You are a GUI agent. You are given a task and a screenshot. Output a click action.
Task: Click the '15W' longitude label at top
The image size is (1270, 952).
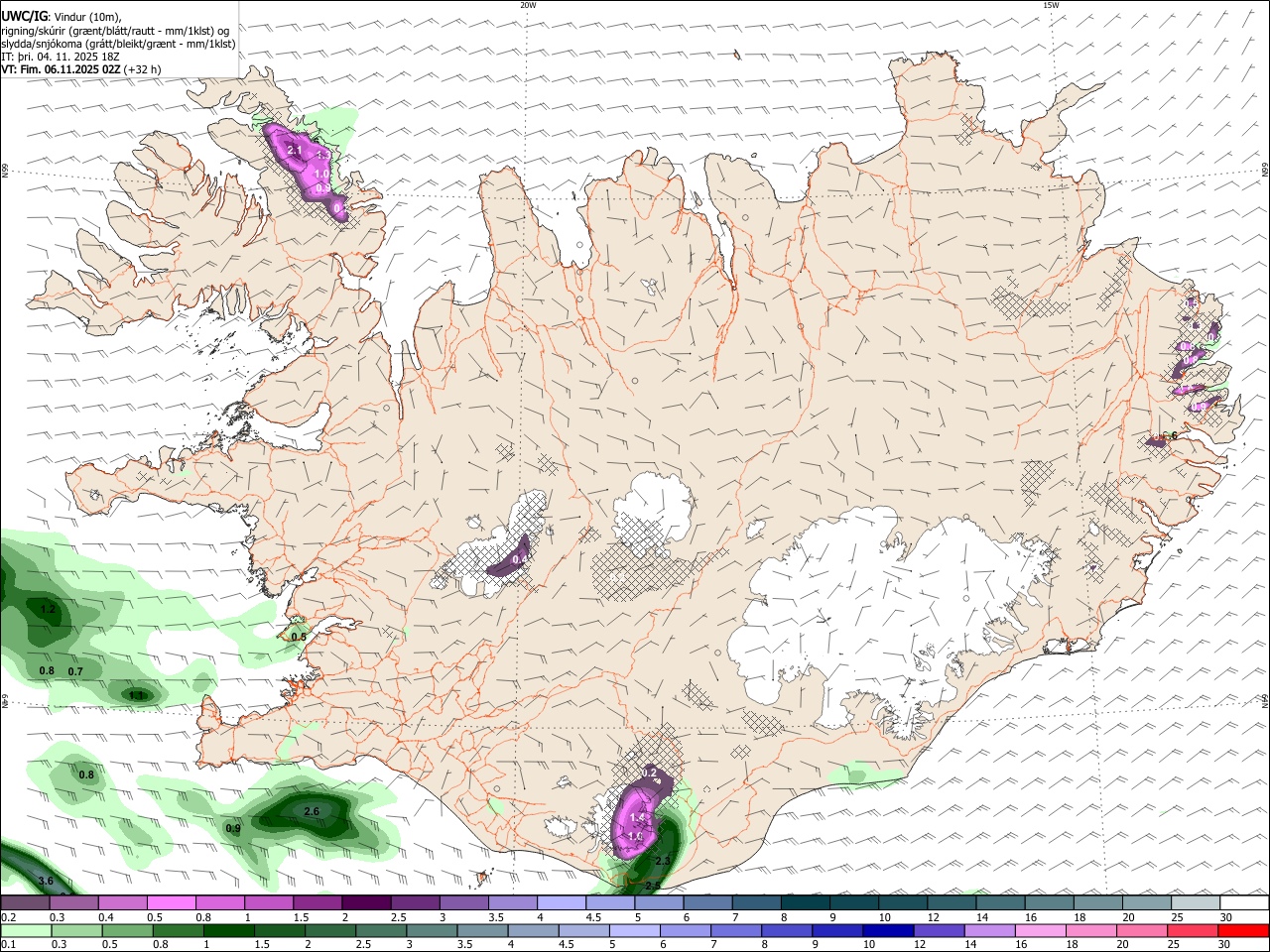(1051, 5)
